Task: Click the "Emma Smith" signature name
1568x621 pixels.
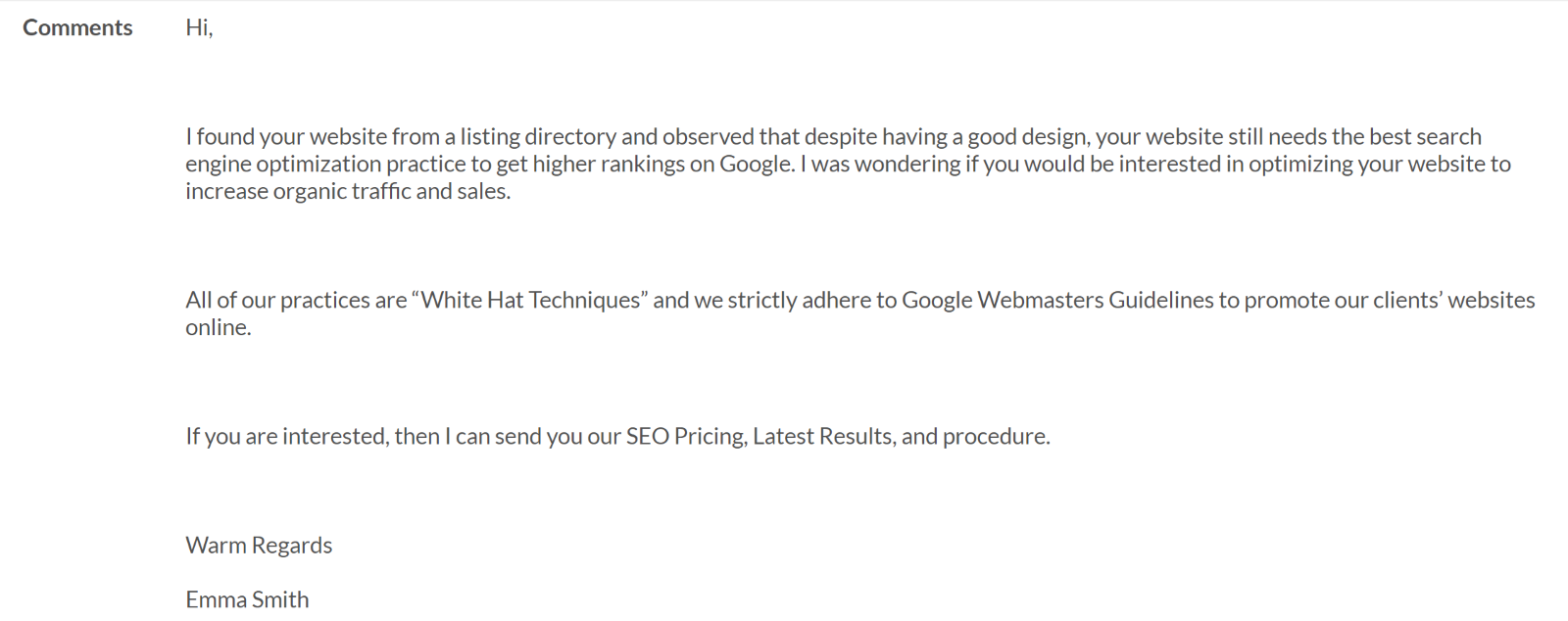Action: pos(247,599)
